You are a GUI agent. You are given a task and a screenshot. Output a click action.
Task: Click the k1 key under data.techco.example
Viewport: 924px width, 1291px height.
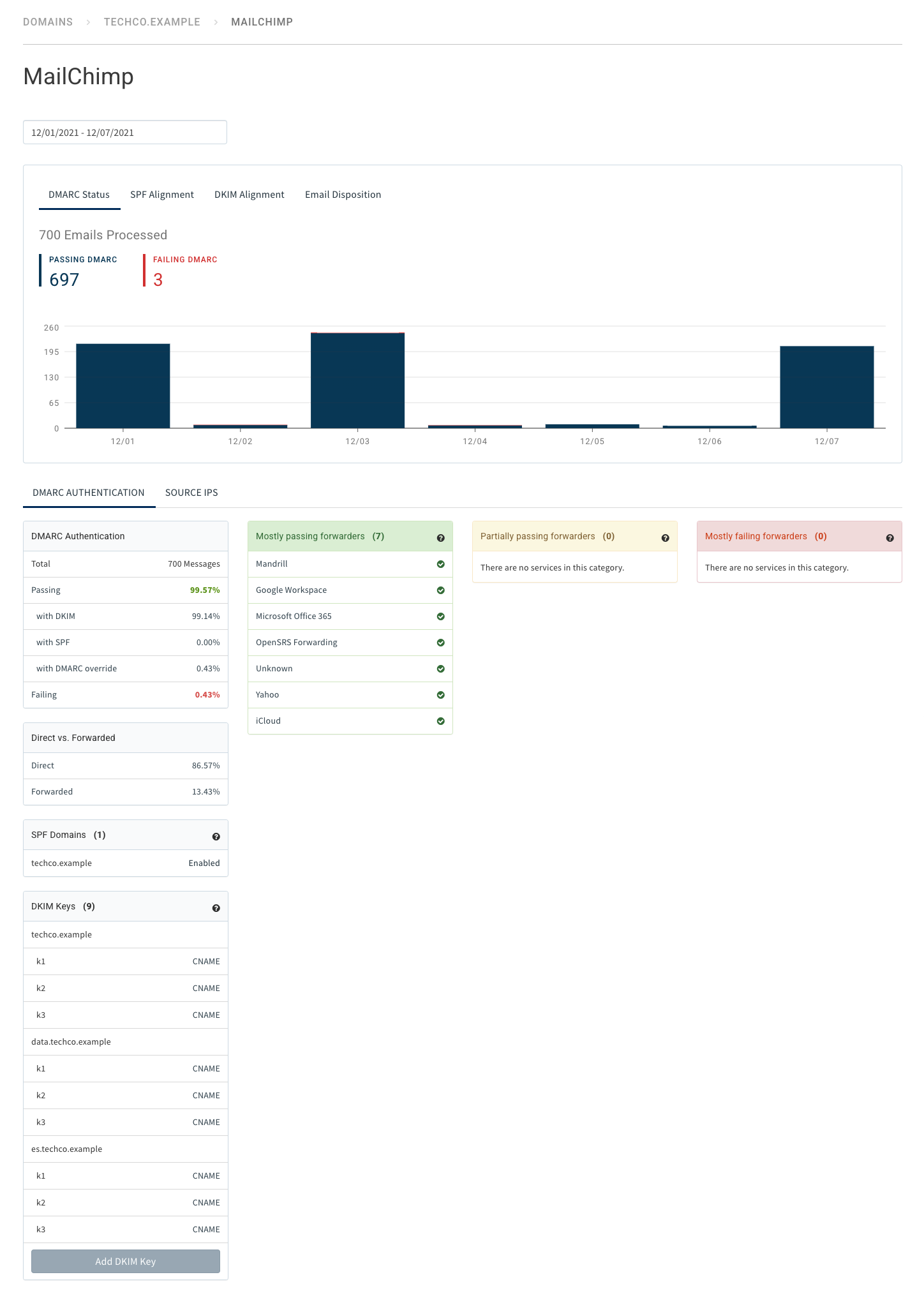tap(126, 1069)
